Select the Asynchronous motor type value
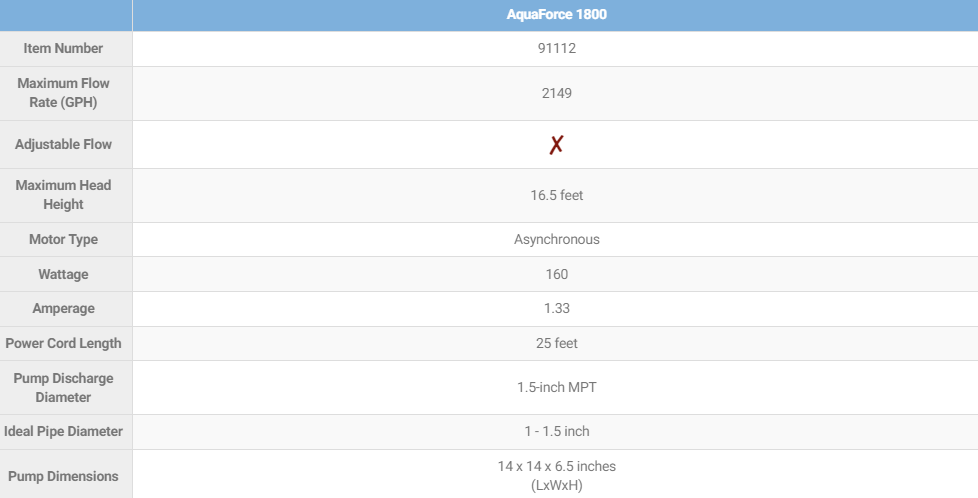The image size is (978, 498). tap(556, 240)
